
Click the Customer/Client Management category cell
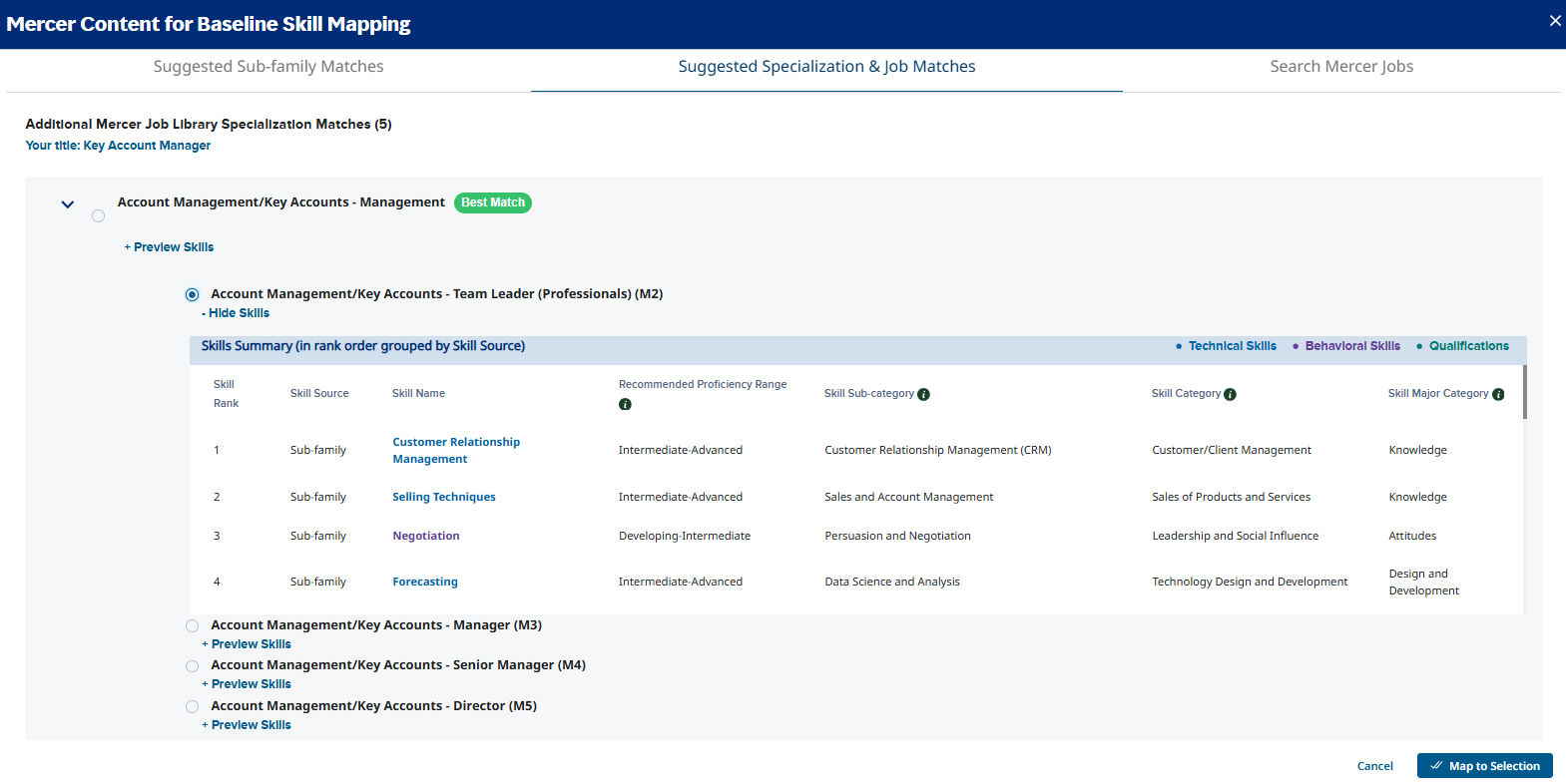coord(1232,451)
